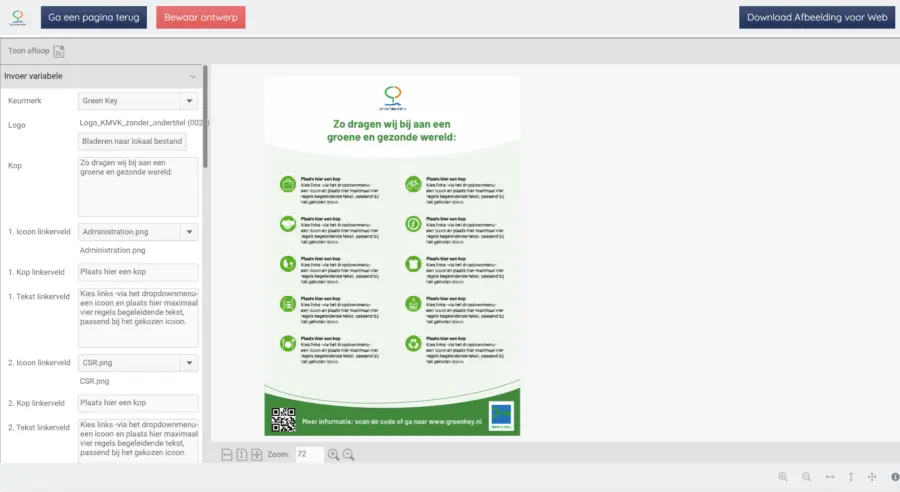Viewport: 900px width, 492px height.
Task: Open '1. Icoon linkerveld' Administration.png dropdown
Action: pyautogui.click(x=138, y=232)
